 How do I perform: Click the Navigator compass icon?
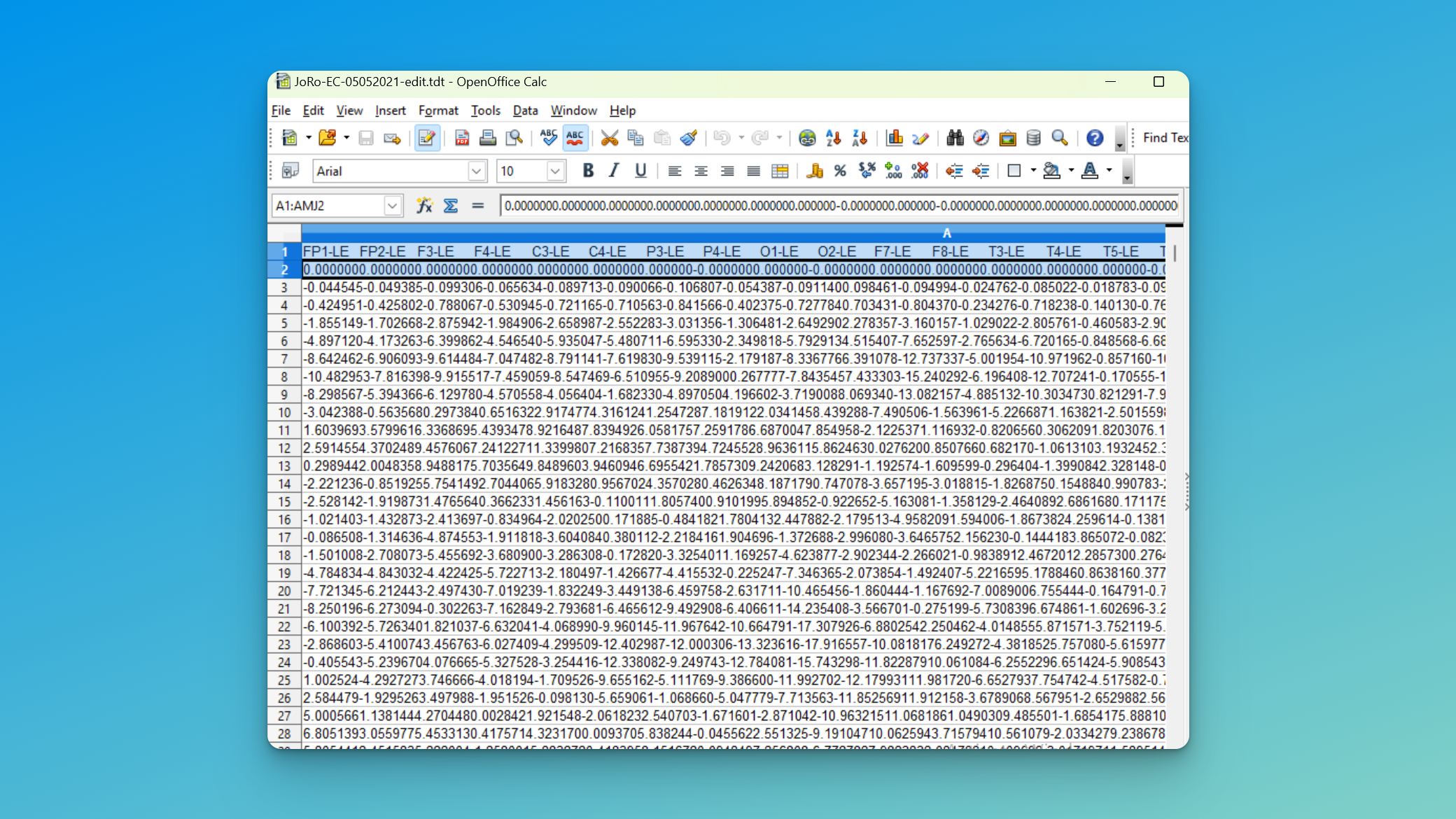pyautogui.click(x=981, y=138)
